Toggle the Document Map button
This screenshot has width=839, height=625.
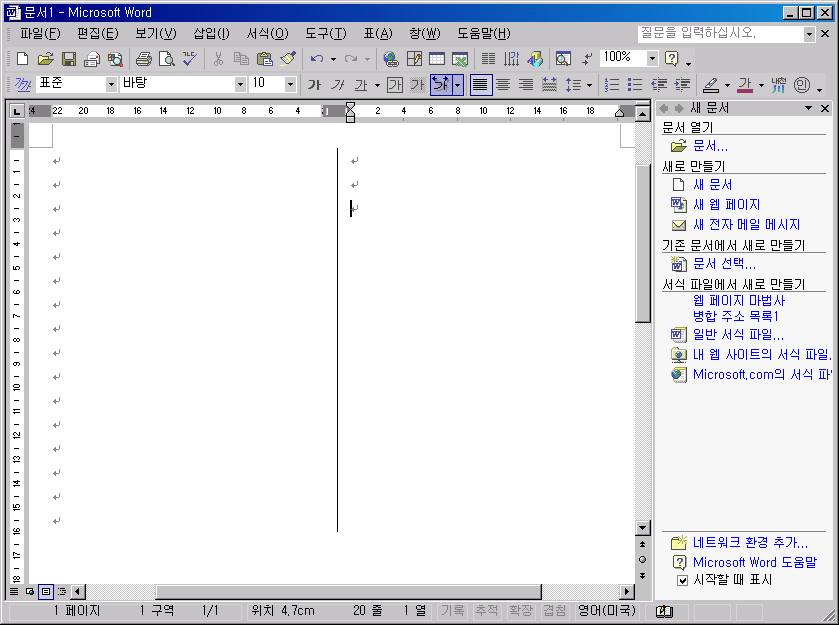coord(563,58)
